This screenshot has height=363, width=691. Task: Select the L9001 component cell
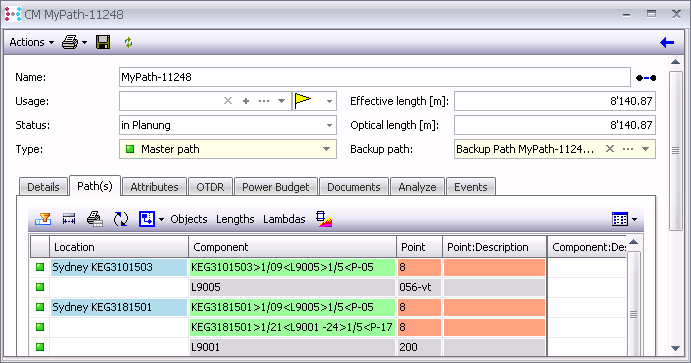pyautogui.click(x=292, y=347)
